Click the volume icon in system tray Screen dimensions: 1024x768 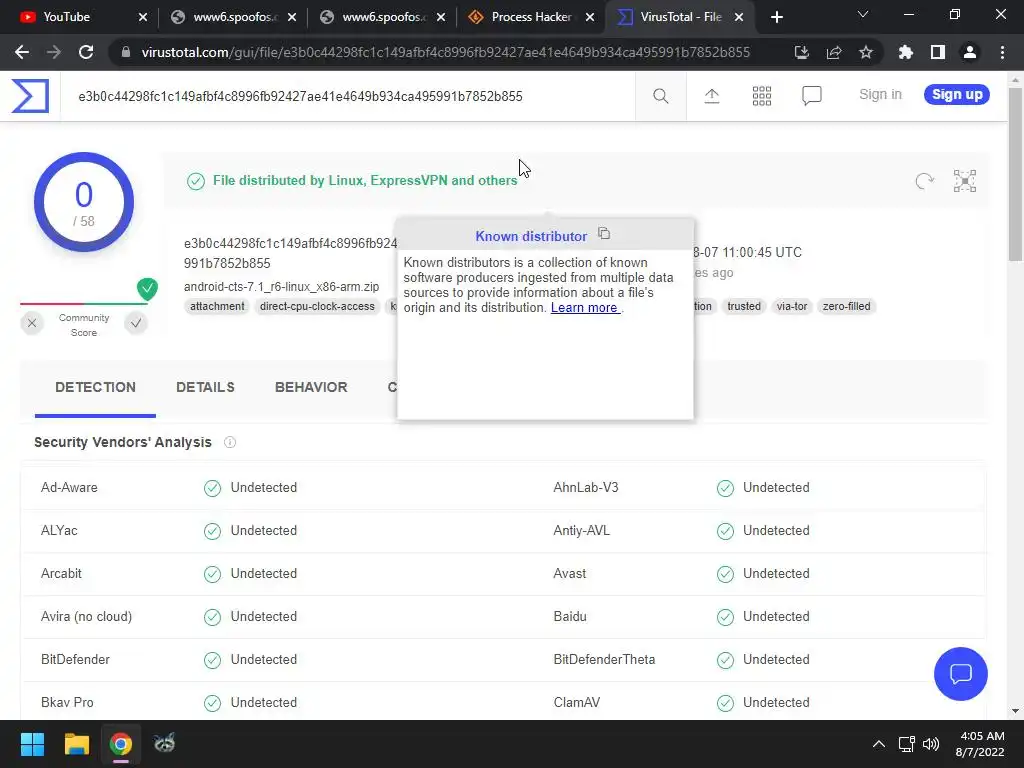pyautogui.click(x=931, y=744)
